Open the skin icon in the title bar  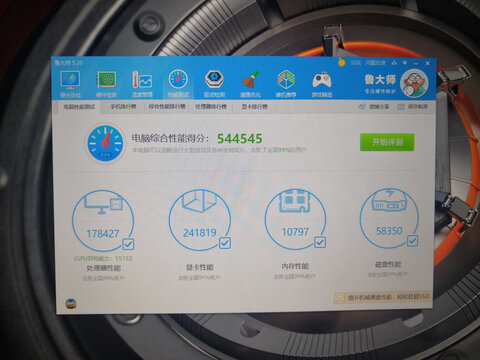coord(394,63)
